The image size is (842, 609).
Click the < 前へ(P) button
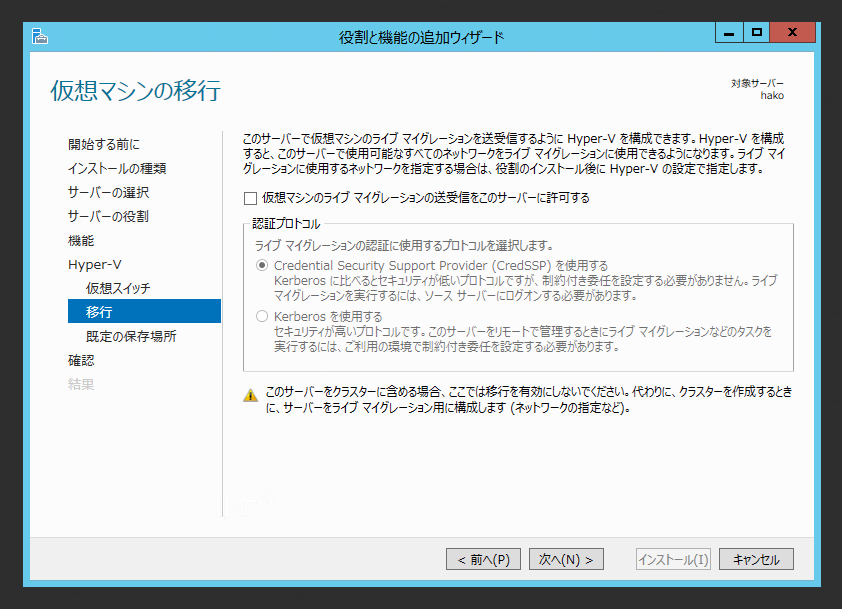pos(483,560)
